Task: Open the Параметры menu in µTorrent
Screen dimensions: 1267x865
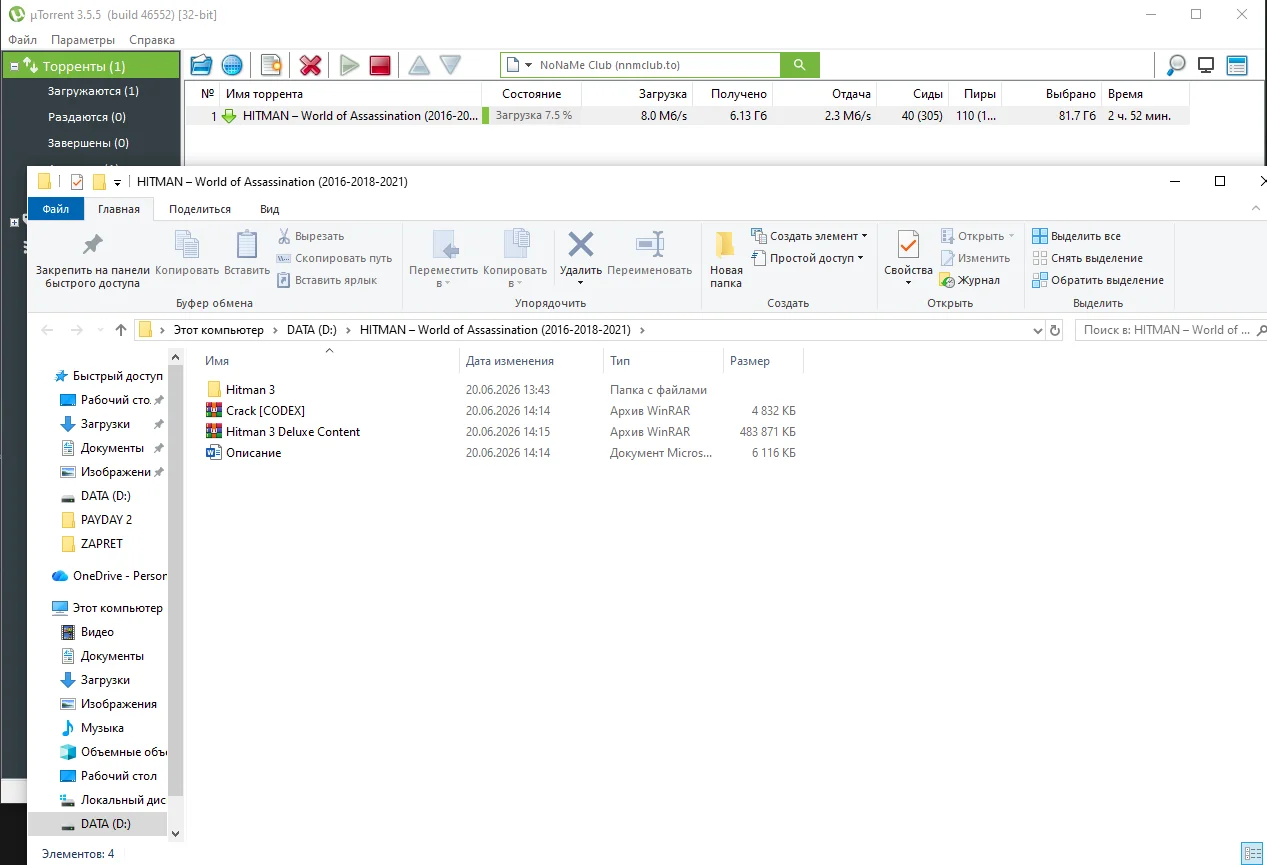Action: coord(83,40)
